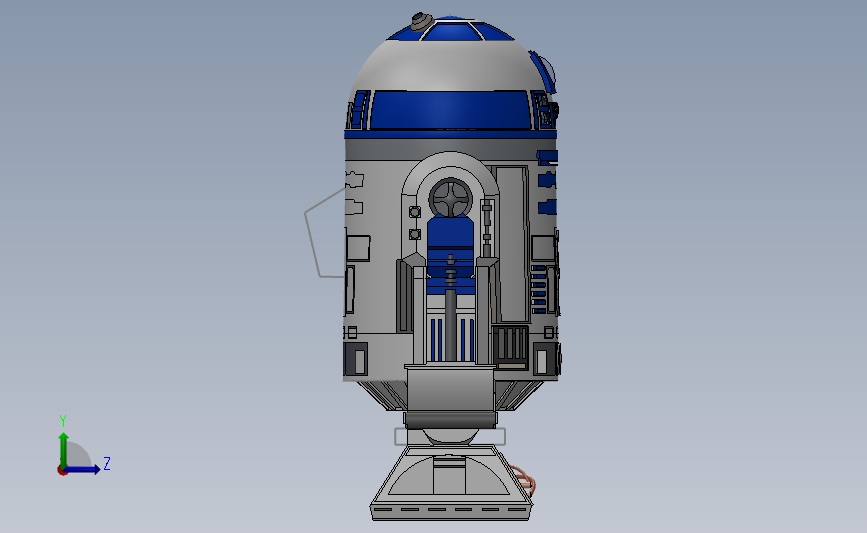Select the dark vertical rod in the center column
This screenshot has height=533, width=867.
(451, 325)
